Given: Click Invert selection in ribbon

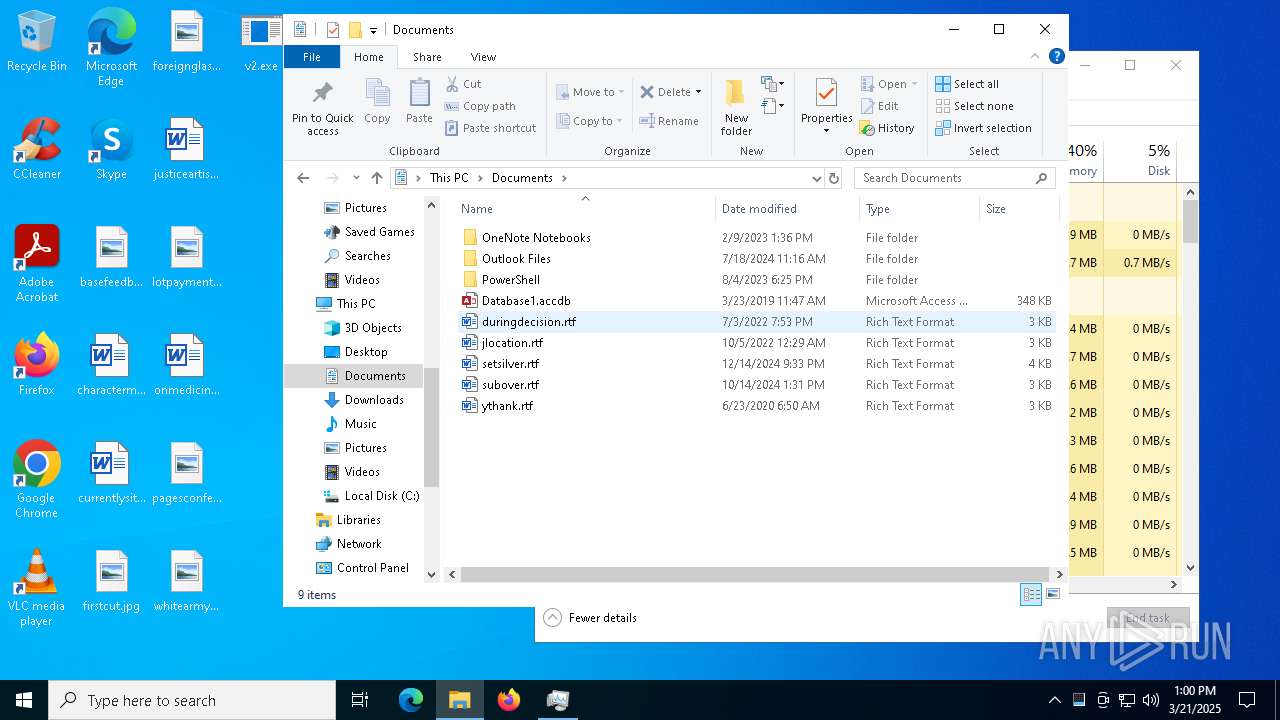Looking at the screenshot, I should tap(983, 128).
